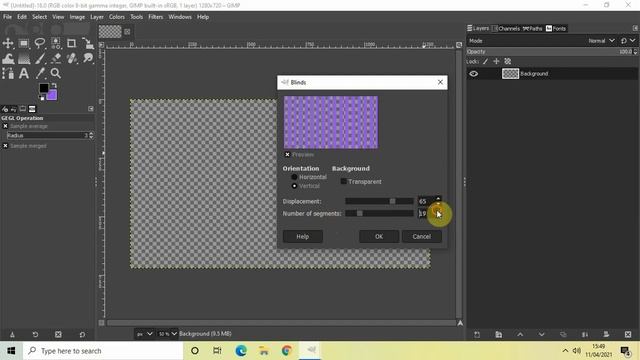The image size is (640, 360).
Task: Select the Paths tool
Action: point(8,73)
